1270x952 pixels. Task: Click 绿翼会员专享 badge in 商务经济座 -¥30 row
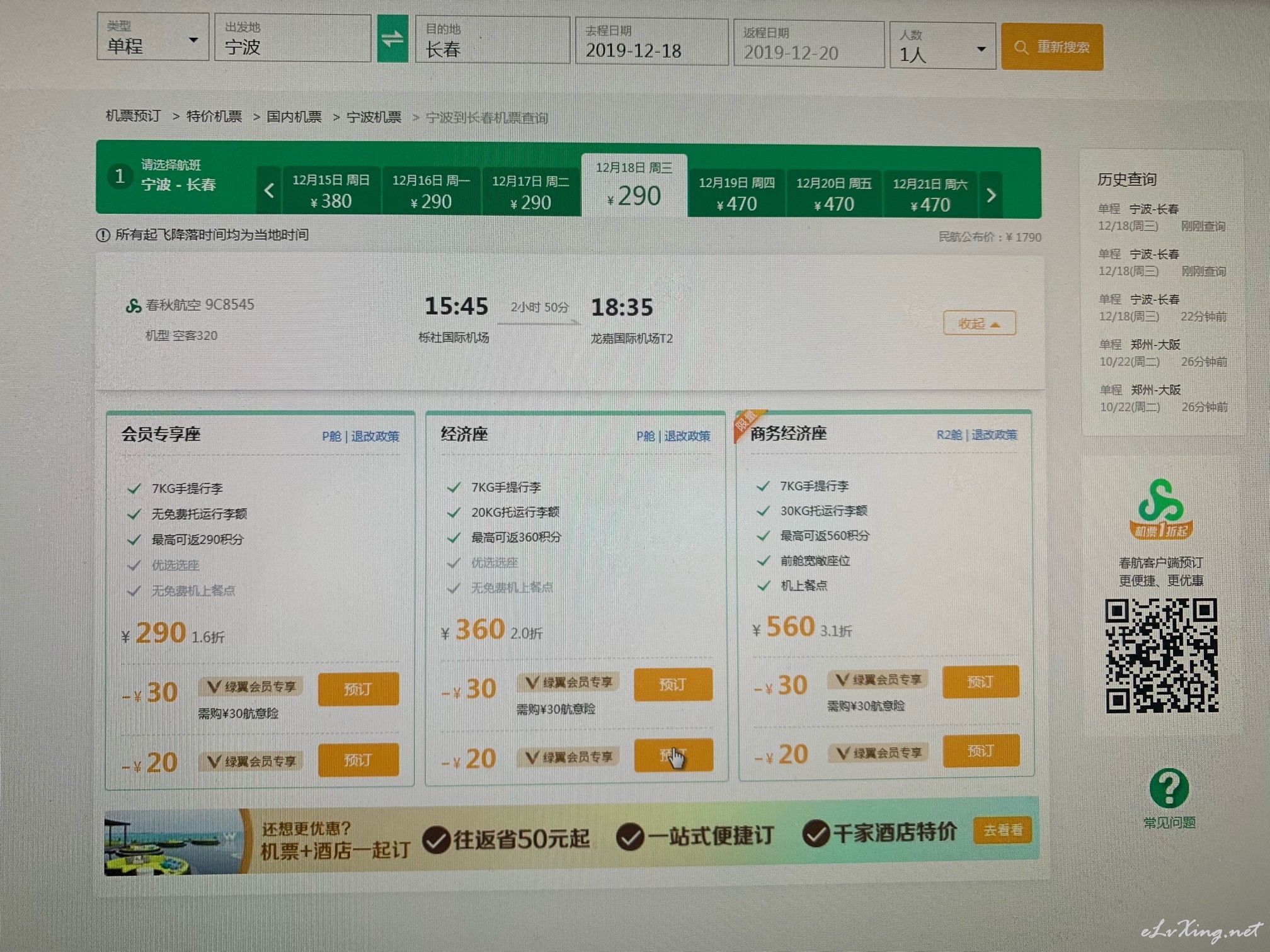(x=878, y=679)
